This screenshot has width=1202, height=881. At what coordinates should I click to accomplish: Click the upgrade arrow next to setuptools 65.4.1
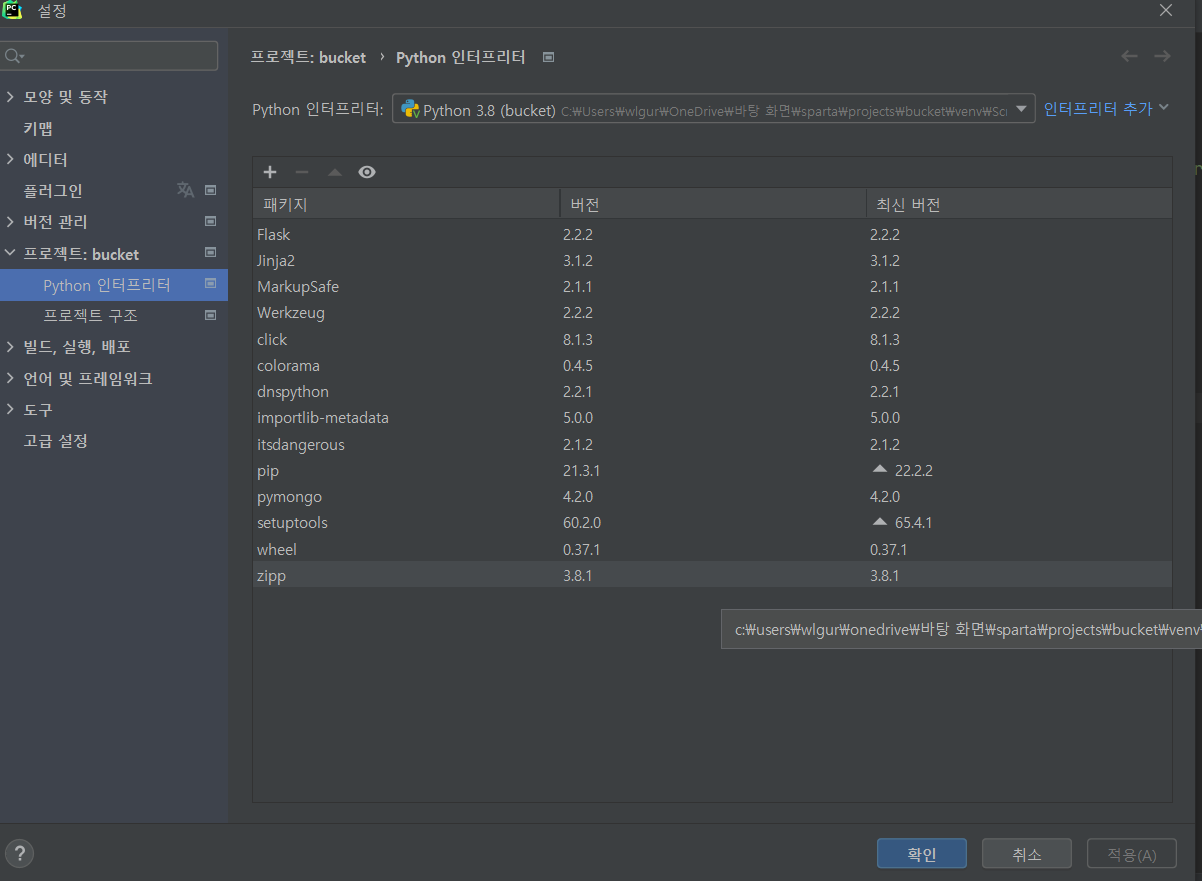click(x=880, y=522)
